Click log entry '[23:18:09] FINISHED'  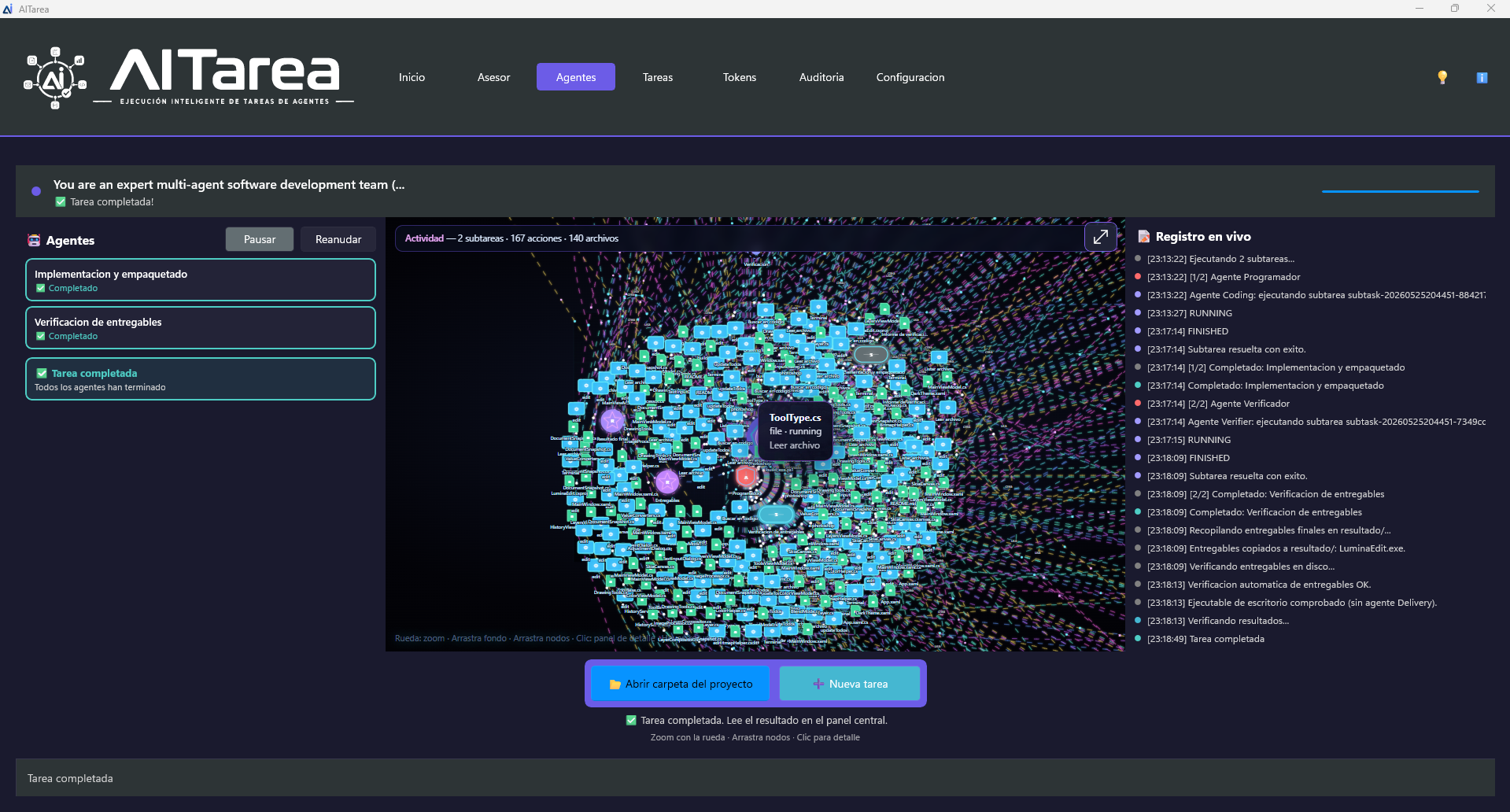(1189, 458)
